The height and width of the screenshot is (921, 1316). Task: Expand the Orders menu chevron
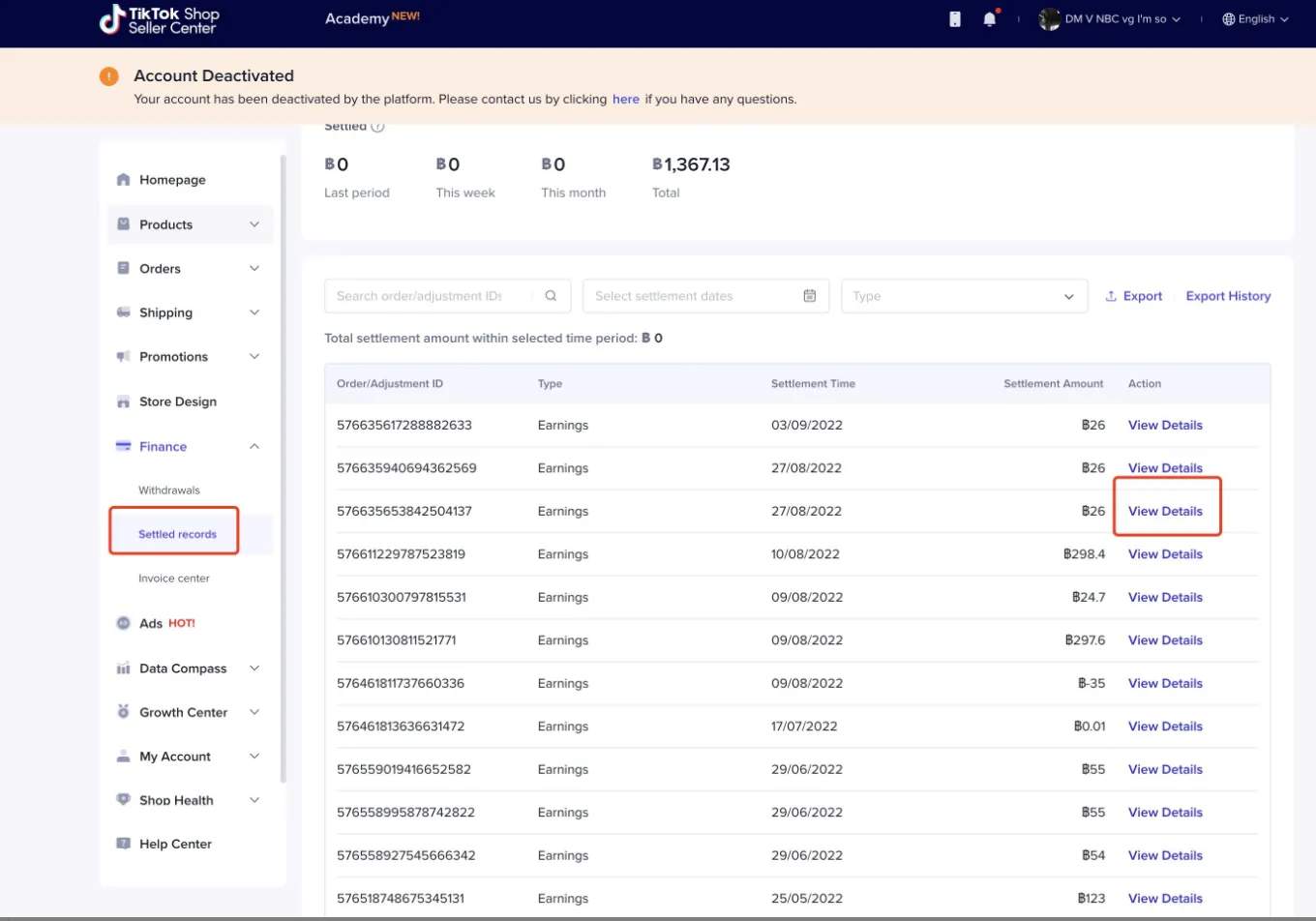coord(254,268)
